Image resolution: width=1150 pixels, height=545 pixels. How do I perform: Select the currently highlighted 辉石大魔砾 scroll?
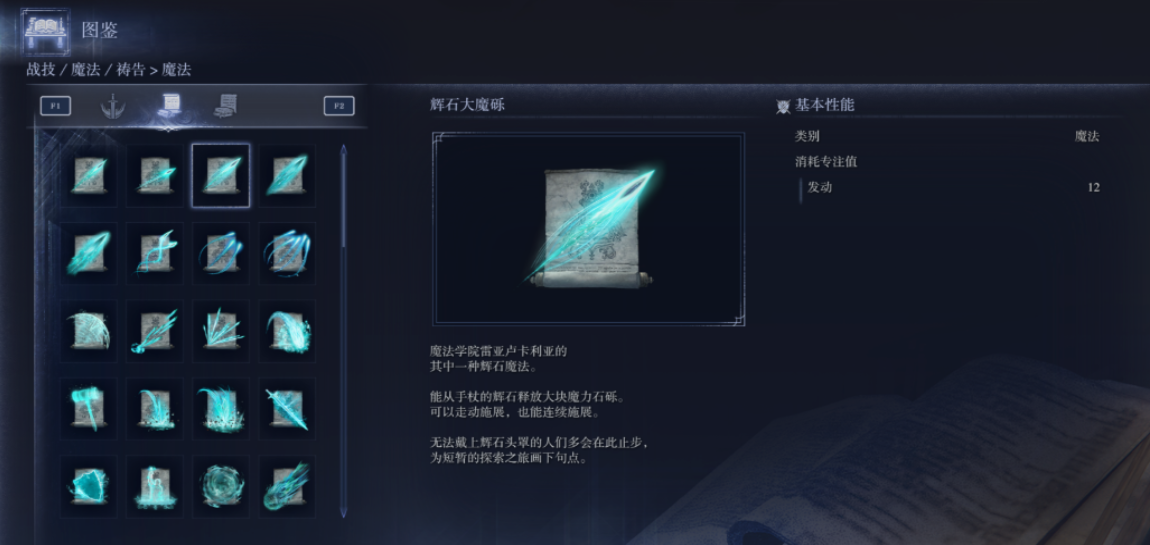coord(221,175)
